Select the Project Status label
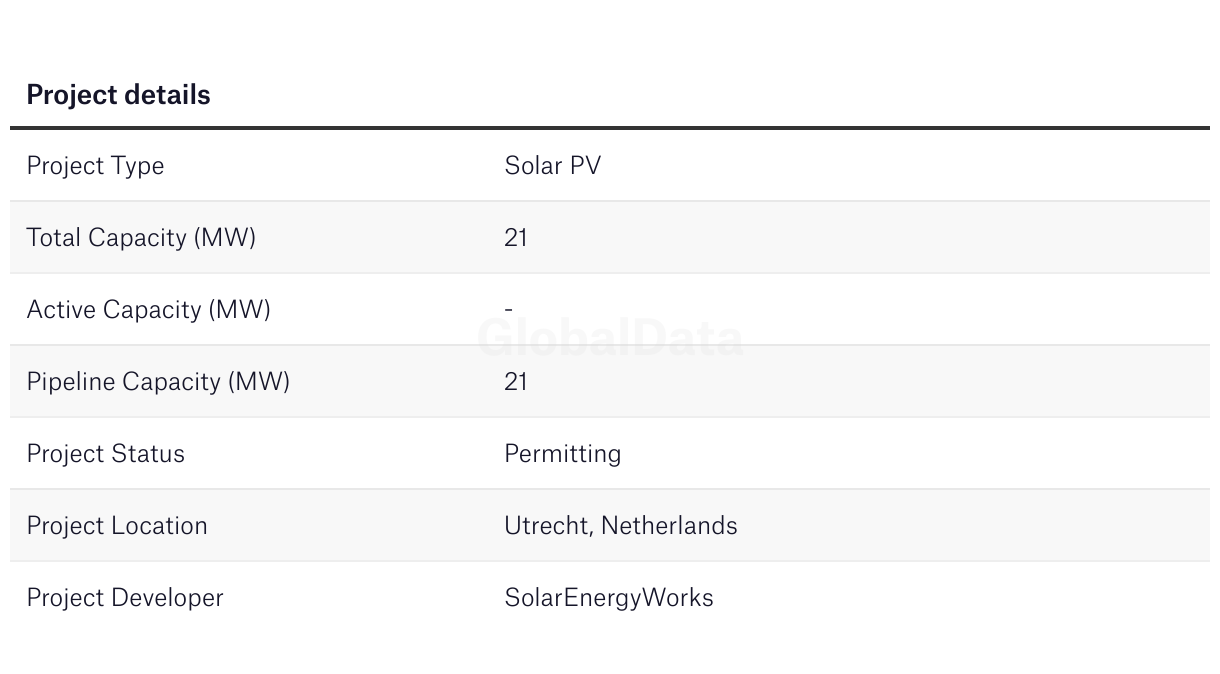1220x674 pixels. tap(106, 454)
